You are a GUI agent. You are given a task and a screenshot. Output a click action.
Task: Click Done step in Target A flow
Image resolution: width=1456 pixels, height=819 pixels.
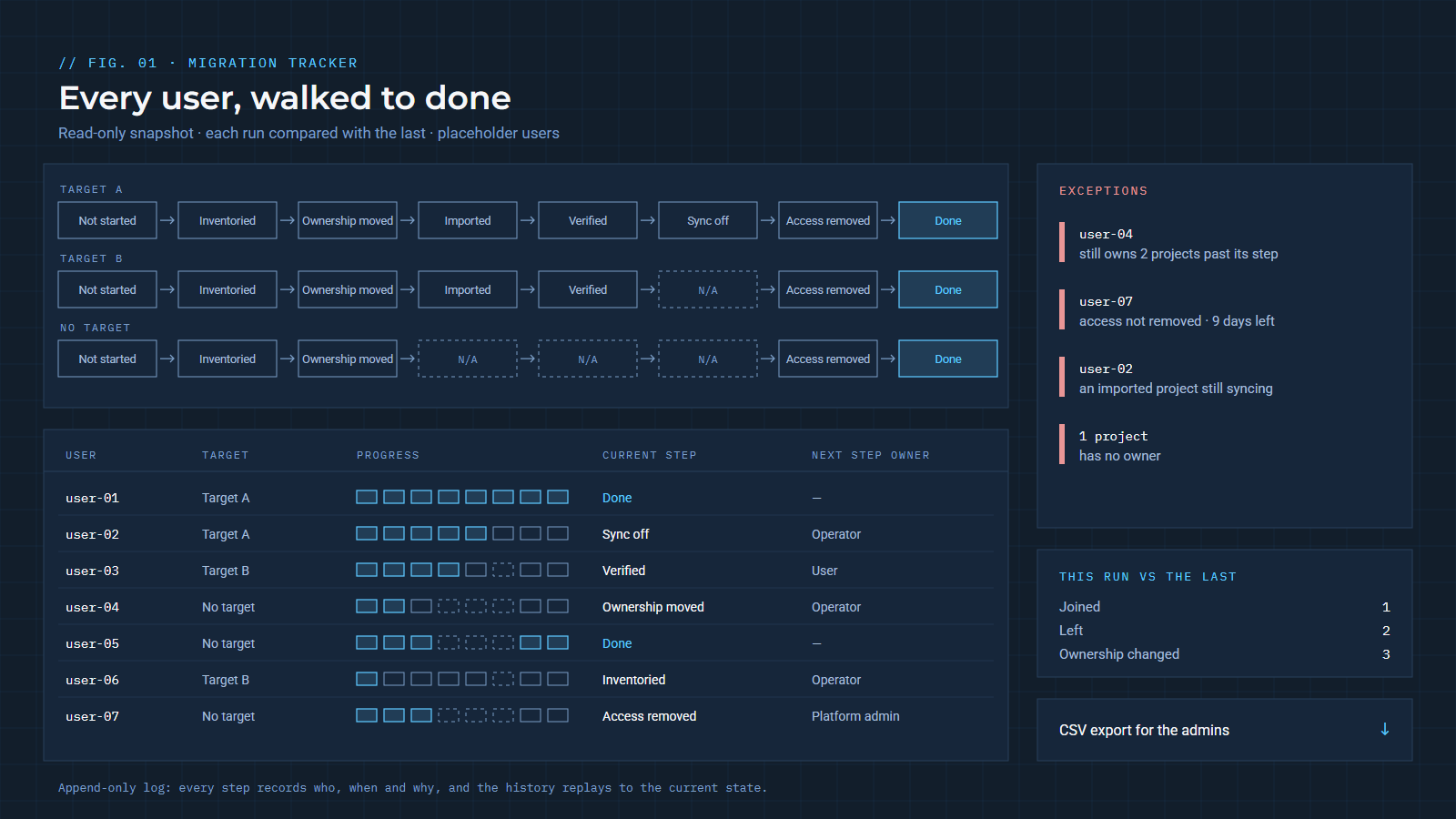click(948, 220)
